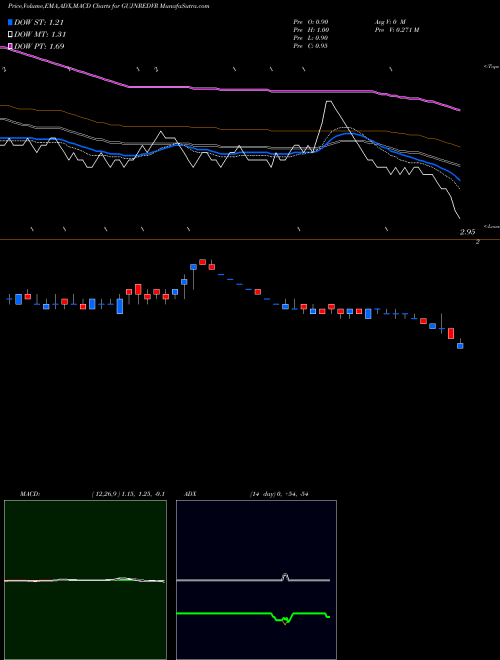Click the '<Lows' marker label

pyautogui.click(x=492, y=226)
